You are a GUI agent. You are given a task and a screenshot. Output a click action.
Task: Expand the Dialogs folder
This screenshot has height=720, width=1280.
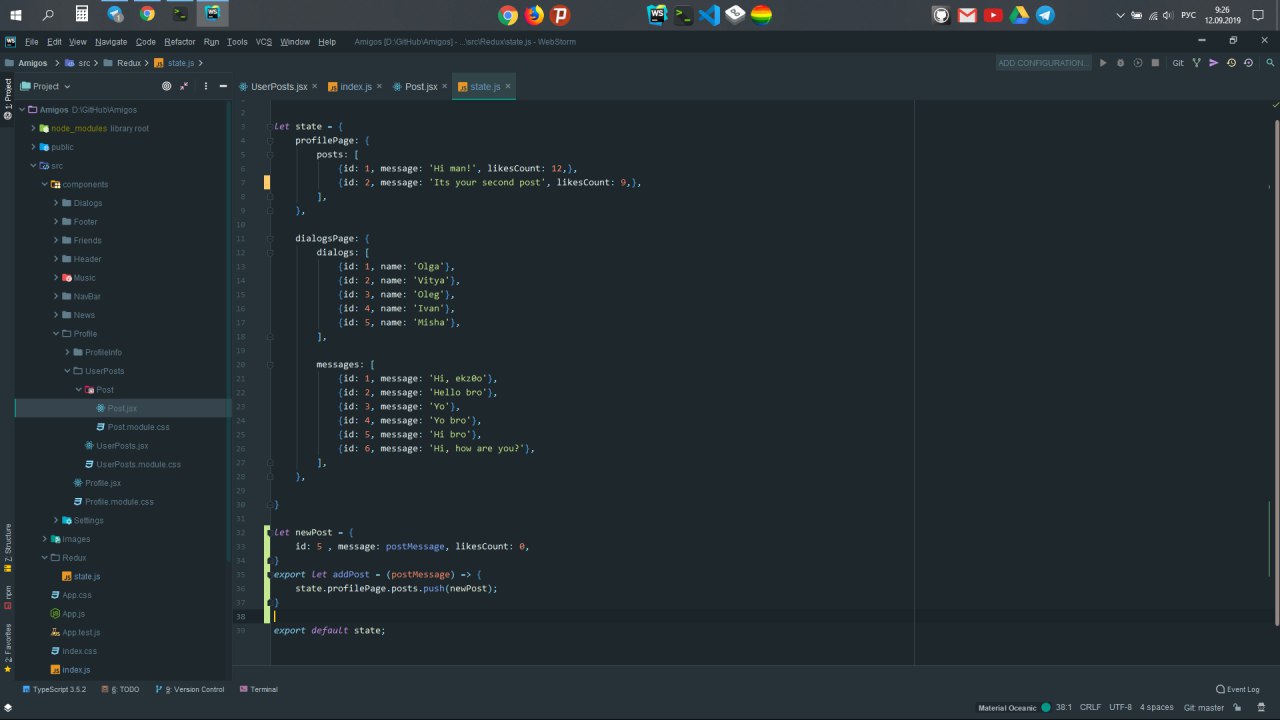coord(56,203)
